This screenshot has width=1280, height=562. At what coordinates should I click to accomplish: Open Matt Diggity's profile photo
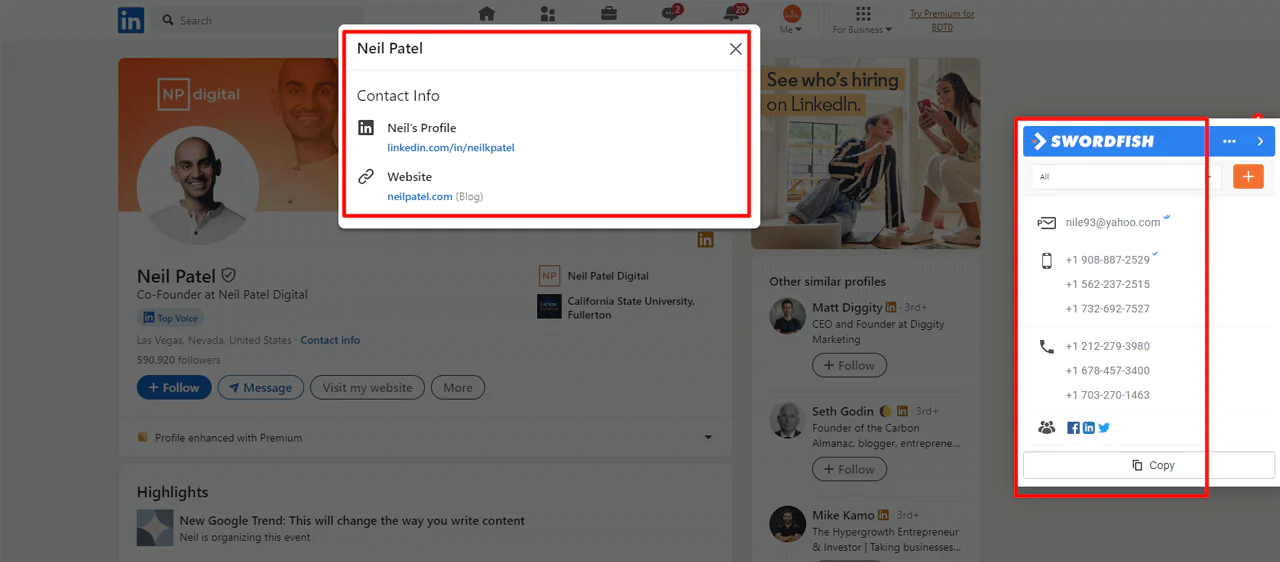[788, 316]
